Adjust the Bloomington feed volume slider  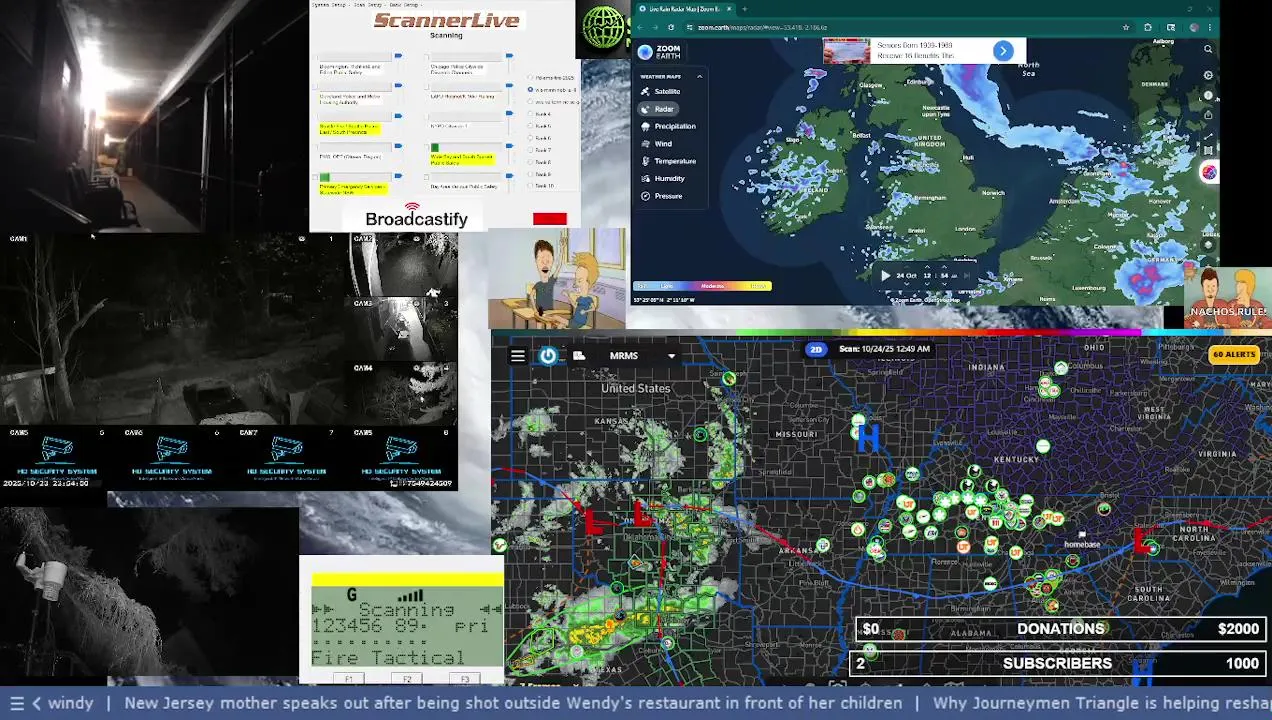(x=398, y=56)
